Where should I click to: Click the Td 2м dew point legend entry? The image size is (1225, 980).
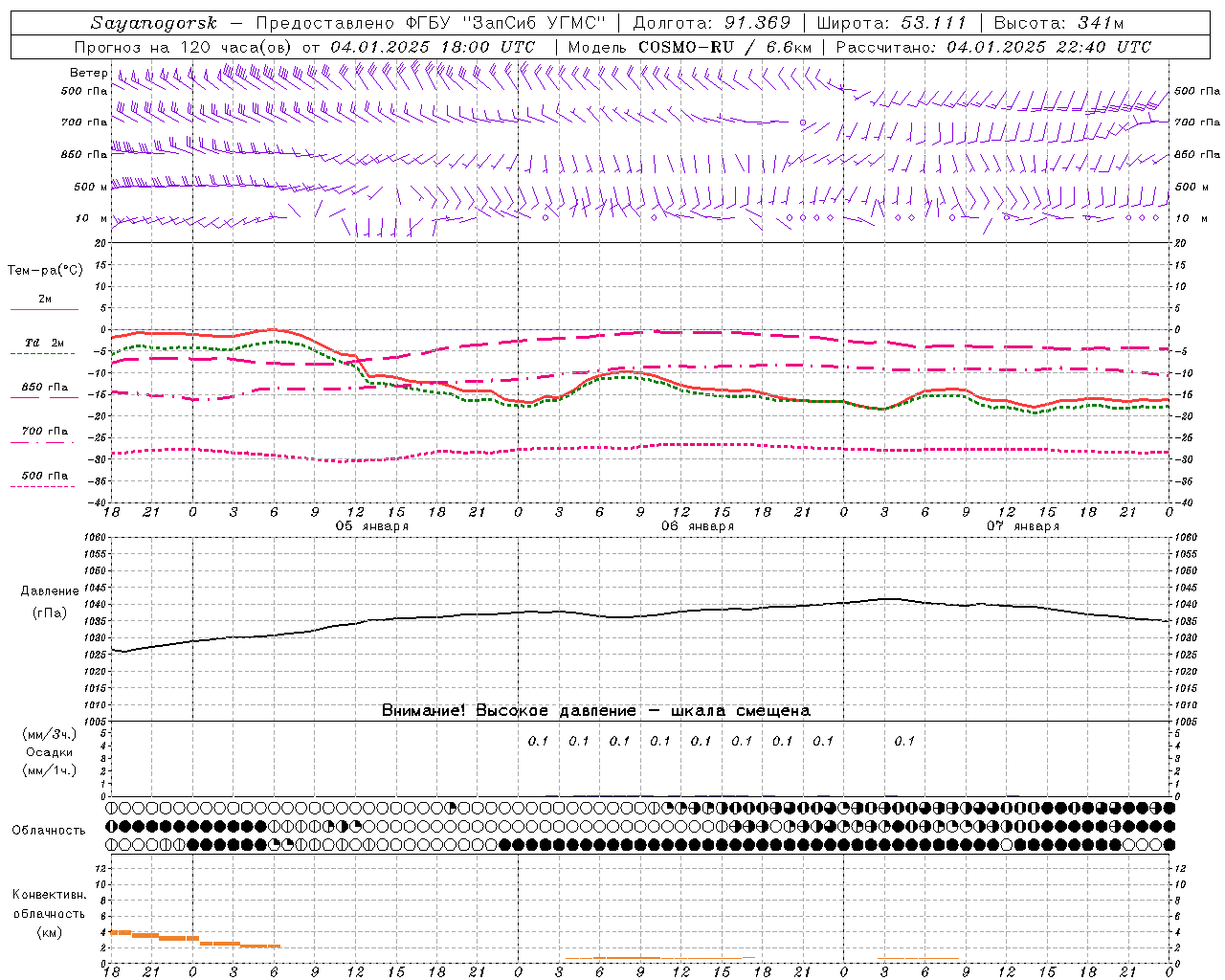tap(45, 343)
